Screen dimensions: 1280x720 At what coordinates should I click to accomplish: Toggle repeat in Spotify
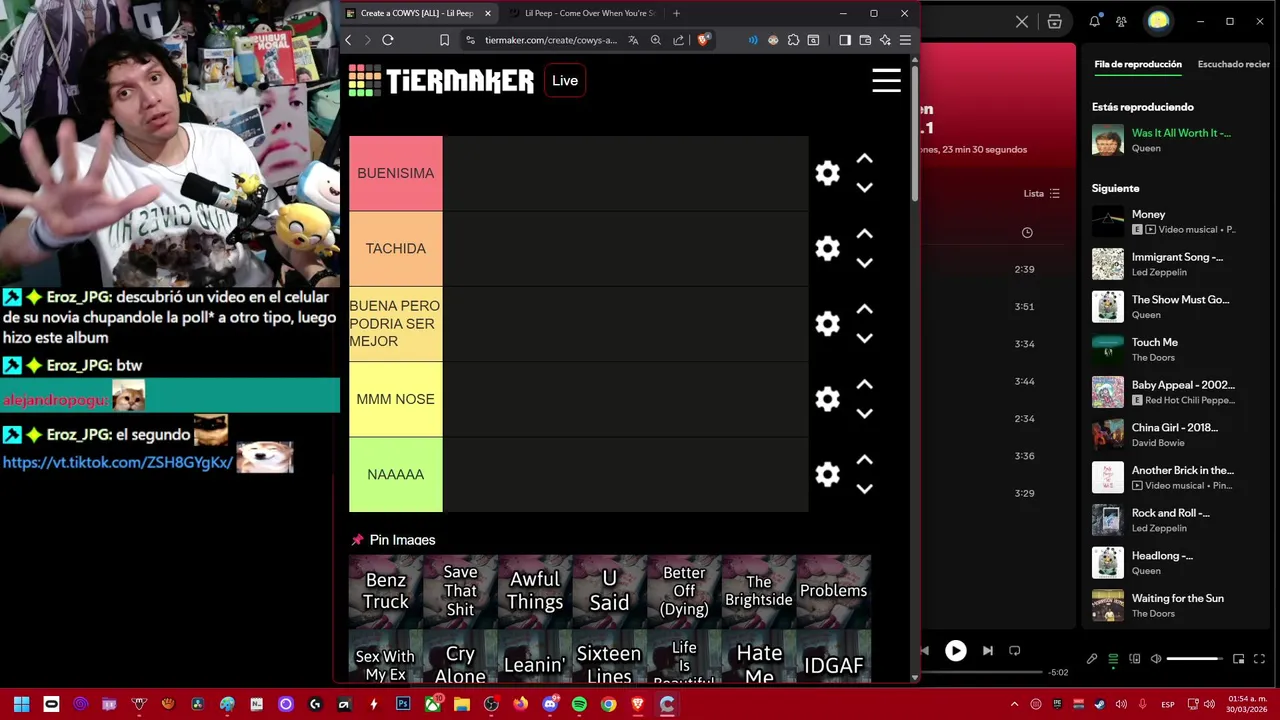1014,650
